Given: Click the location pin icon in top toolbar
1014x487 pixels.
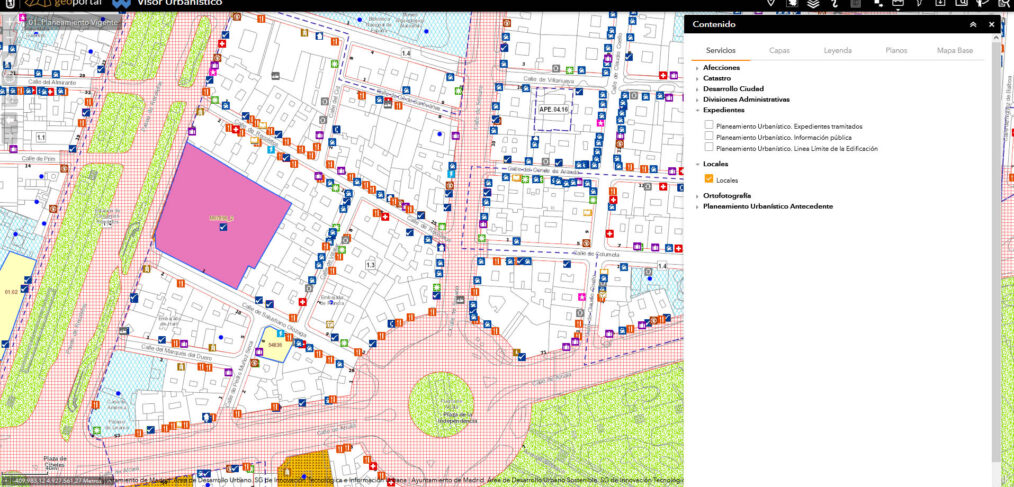Looking at the screenshot, I should click(x=770, y=4).
